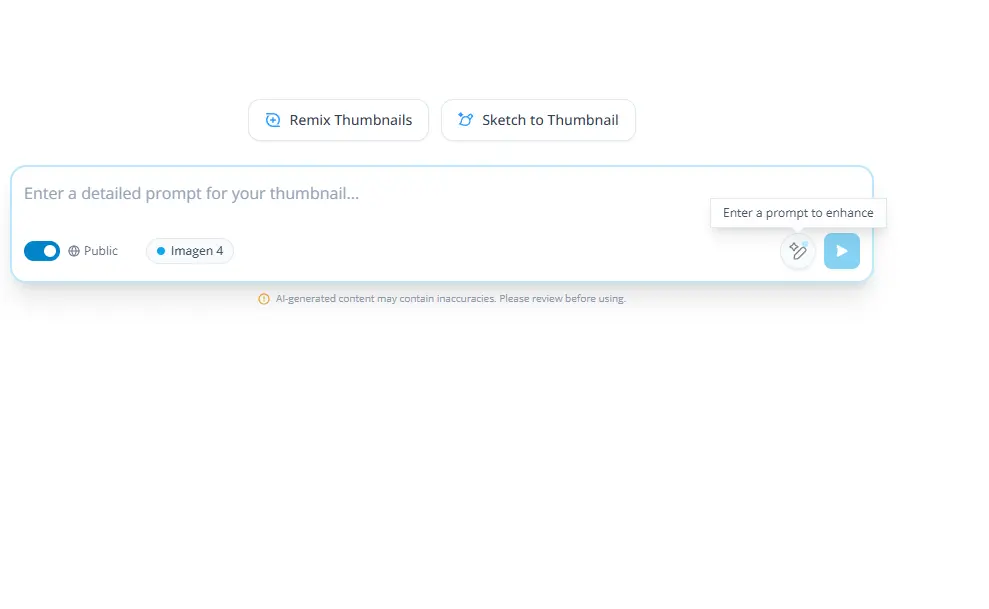
Task: Toggle thumbnail visibility to private
Action: [42, 251]
